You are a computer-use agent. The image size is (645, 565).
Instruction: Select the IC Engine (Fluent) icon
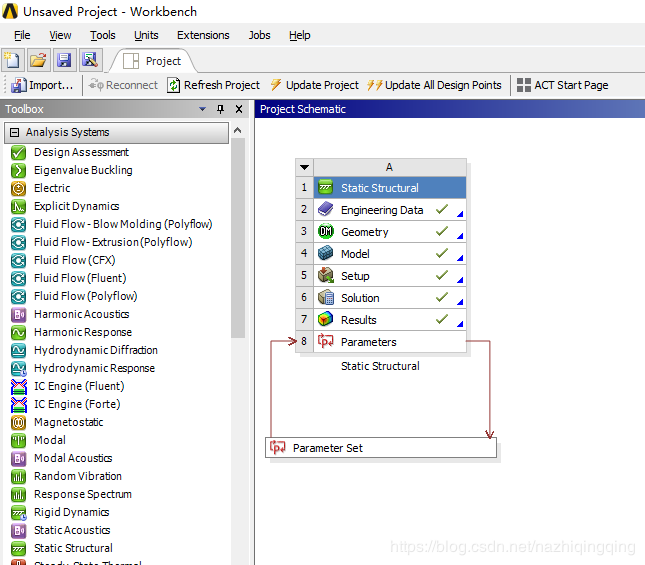click(19, 387)
